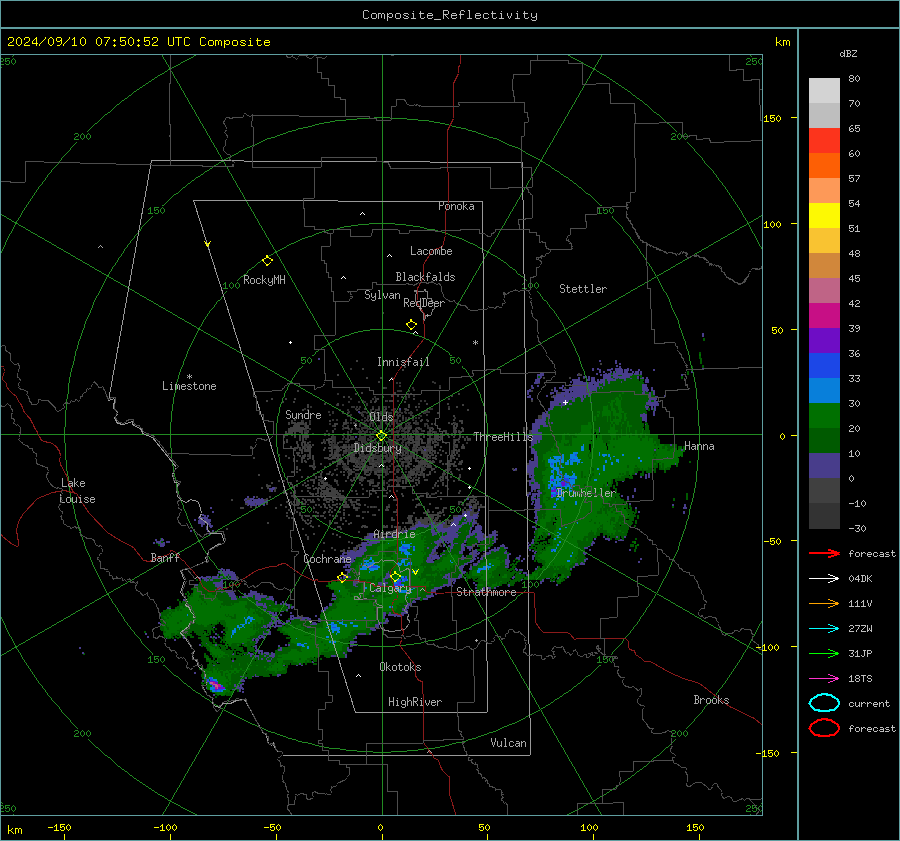Click the Brooks town label
900x841 pixels.
point(711,700)
